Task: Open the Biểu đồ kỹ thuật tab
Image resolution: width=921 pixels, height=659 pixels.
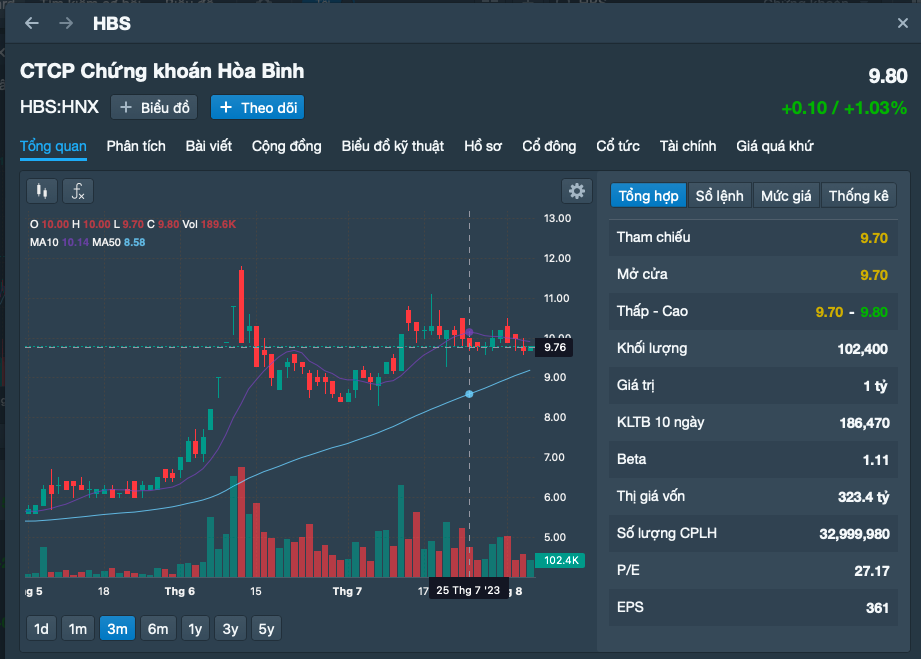Action: (x=392, y=146)
